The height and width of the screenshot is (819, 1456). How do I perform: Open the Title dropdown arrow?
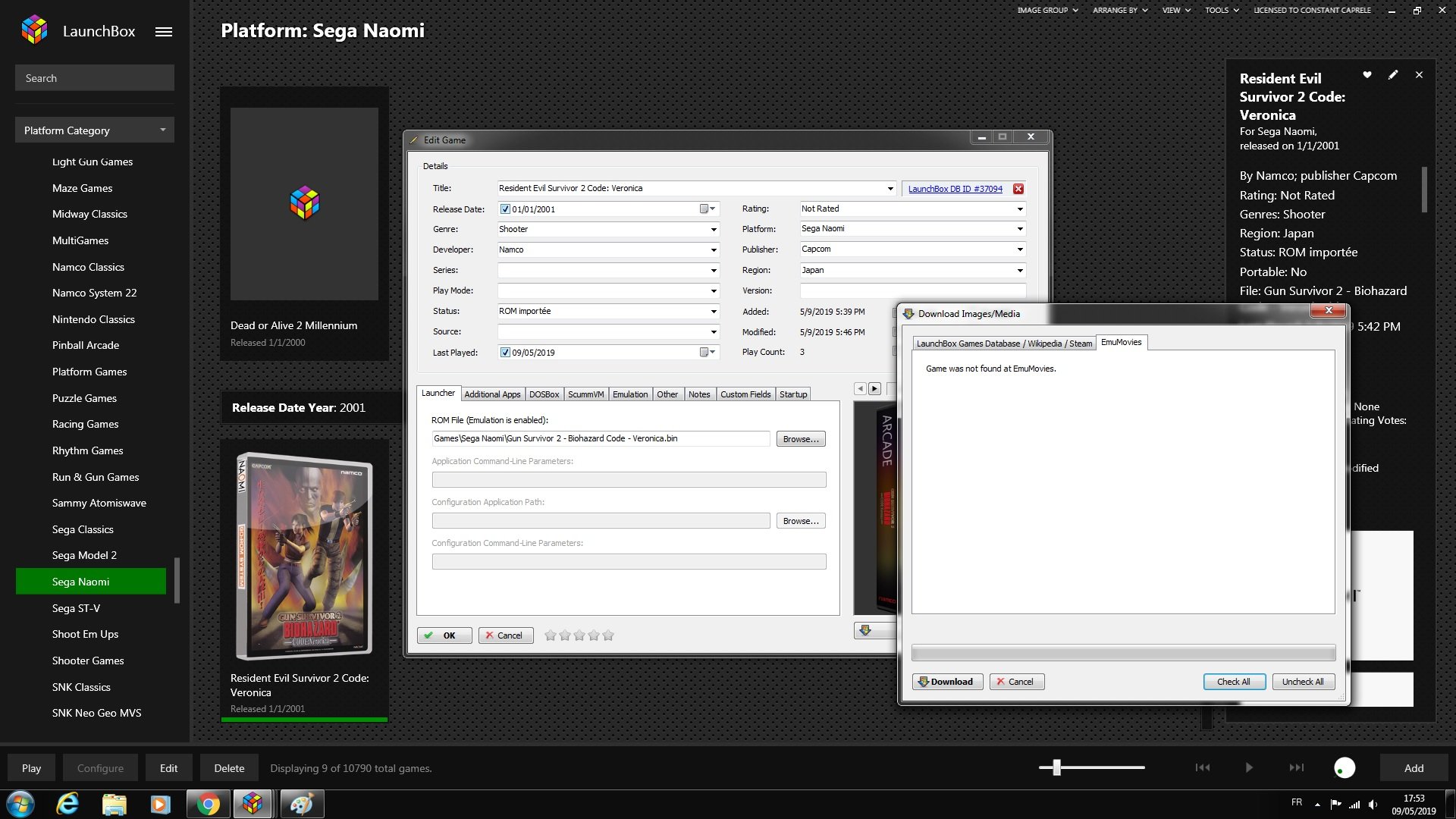890,189
